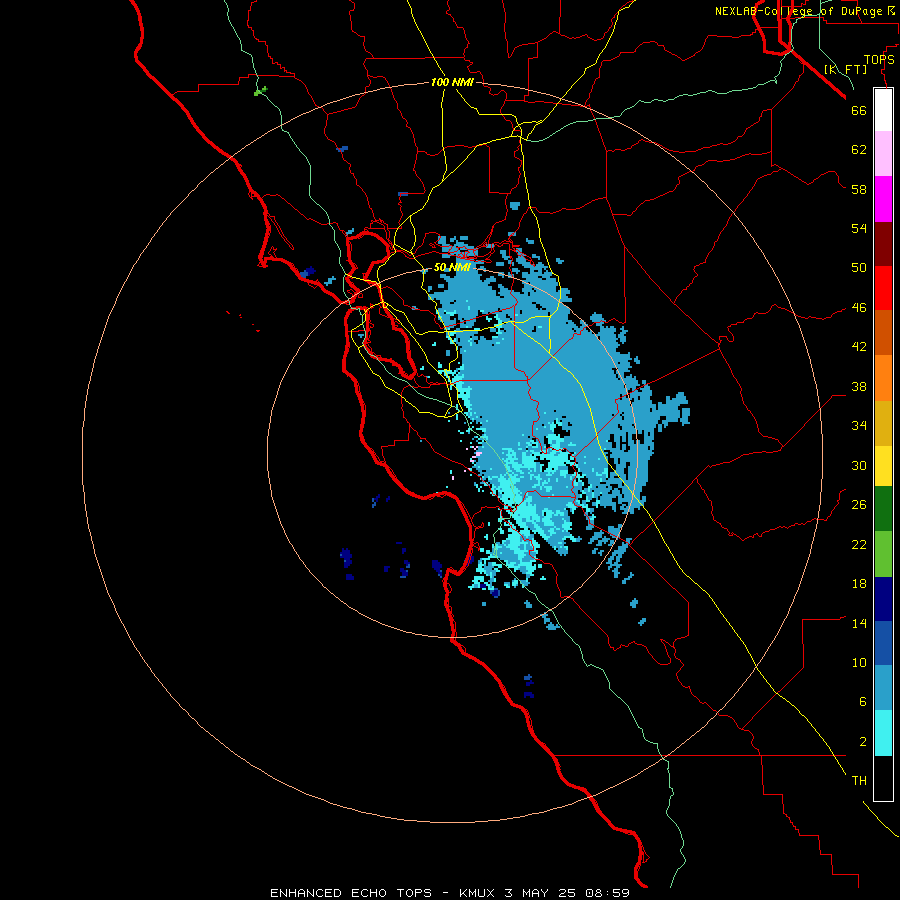
Task: Click the '08:59' timestamp
Action: (x=607, y=893)
